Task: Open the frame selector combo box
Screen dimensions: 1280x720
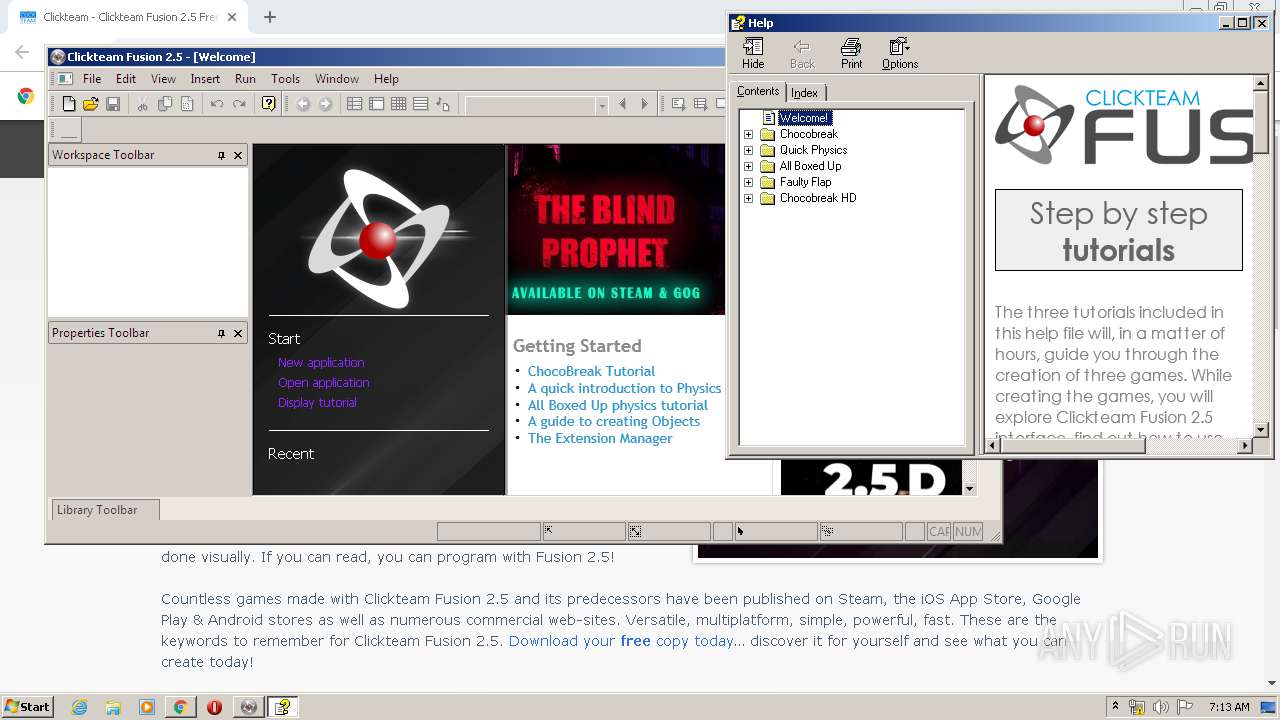Action: click(x=536, y=105)
